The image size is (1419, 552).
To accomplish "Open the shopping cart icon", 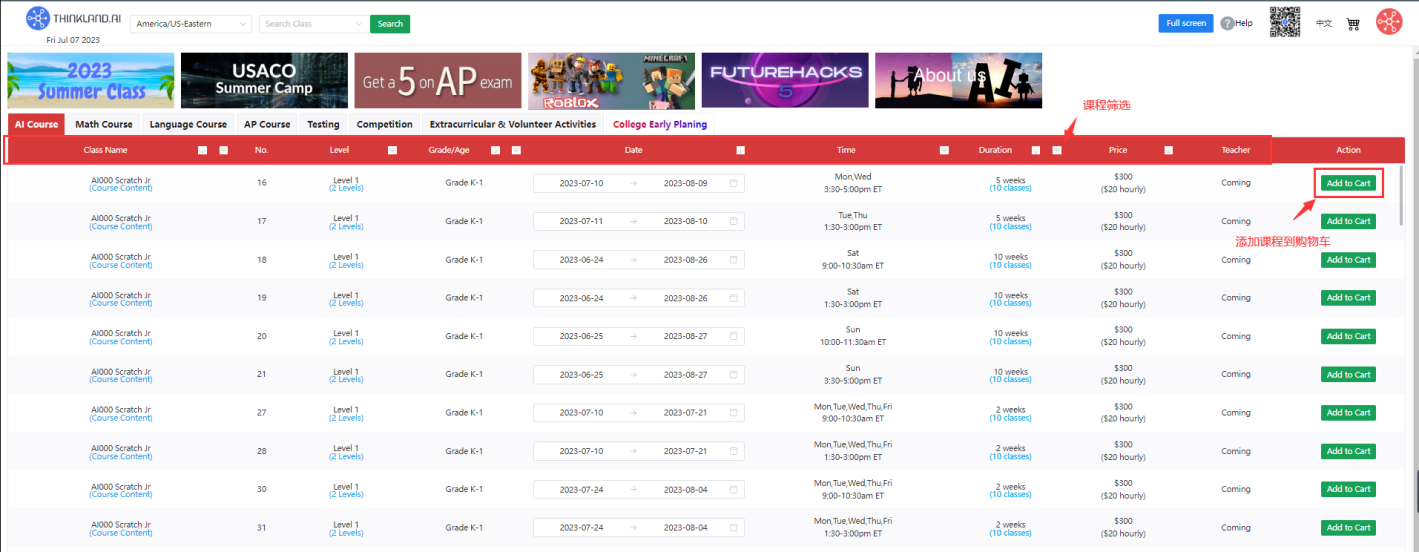I will pyautogui.click(x=1353, y=23).
